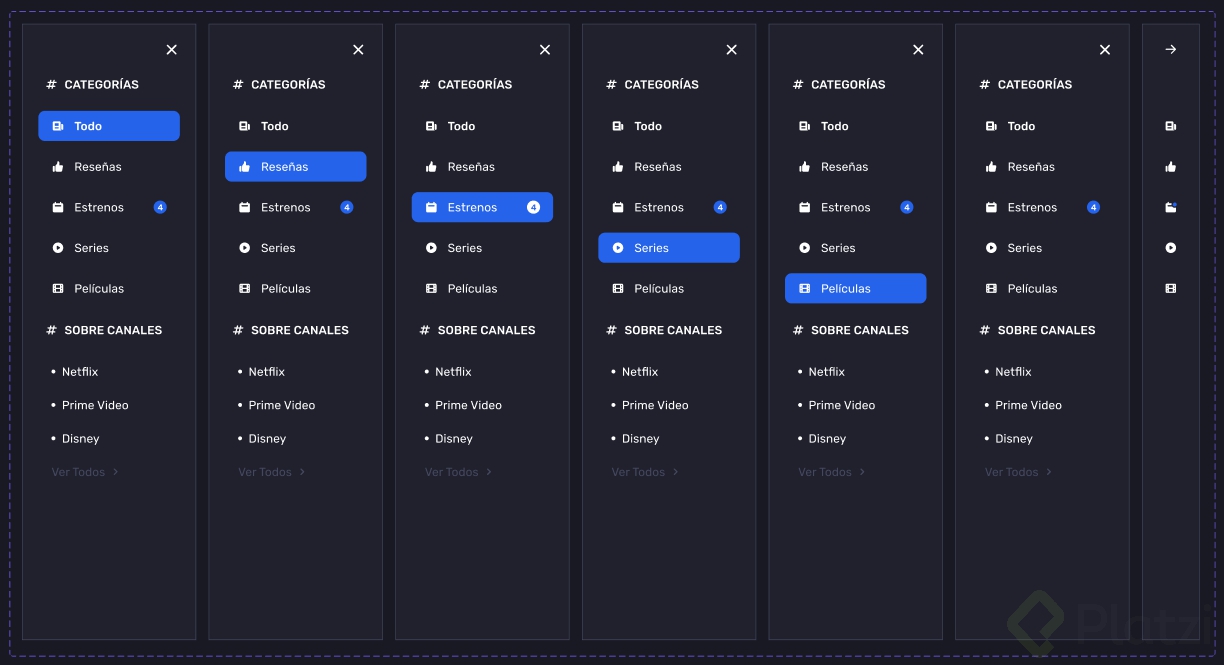Close the sidebar with no highlighted menu item
1224x665 pixels.
coord(1105,50)
